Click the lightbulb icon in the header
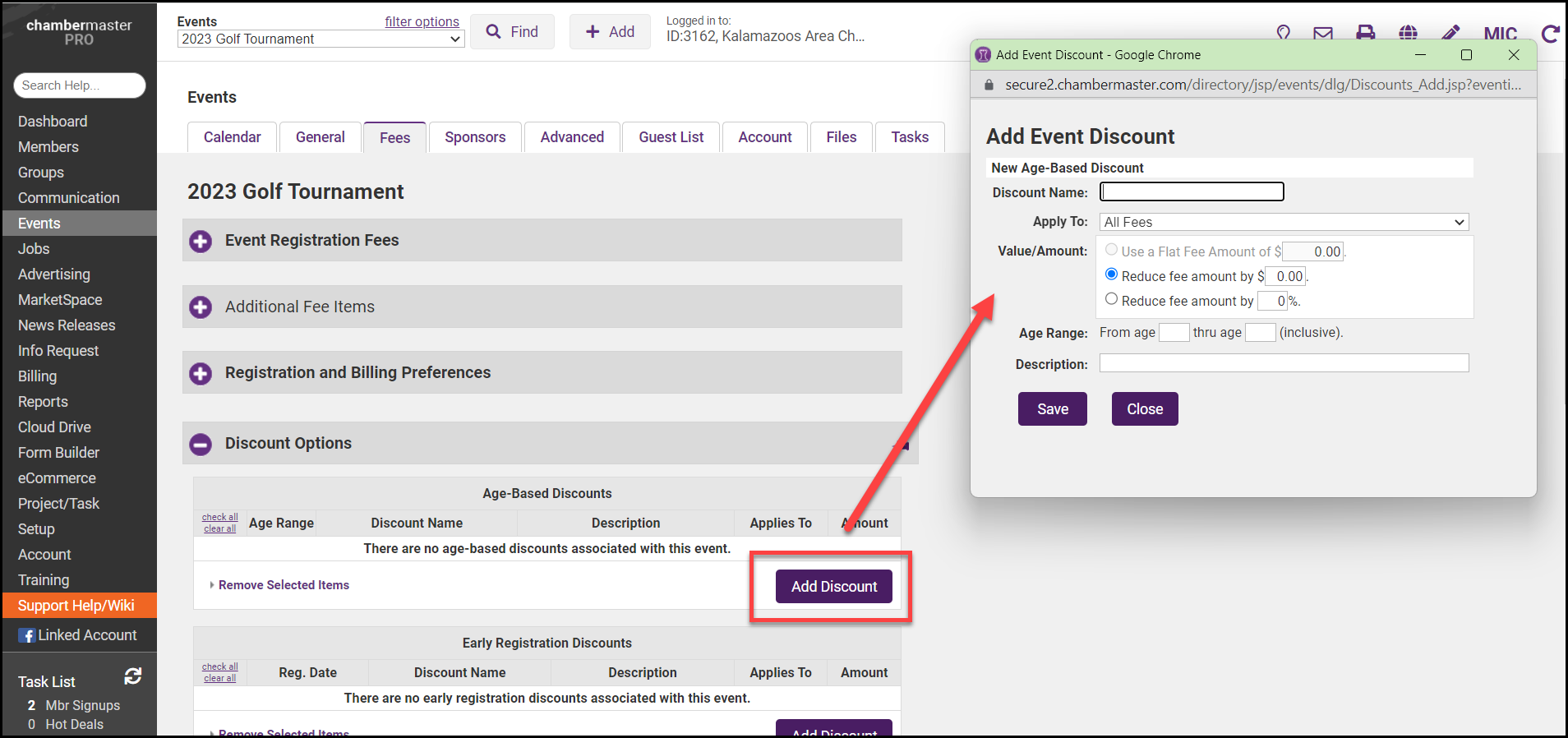This screenshot has height=738, width=1568. pos(1283,32)
